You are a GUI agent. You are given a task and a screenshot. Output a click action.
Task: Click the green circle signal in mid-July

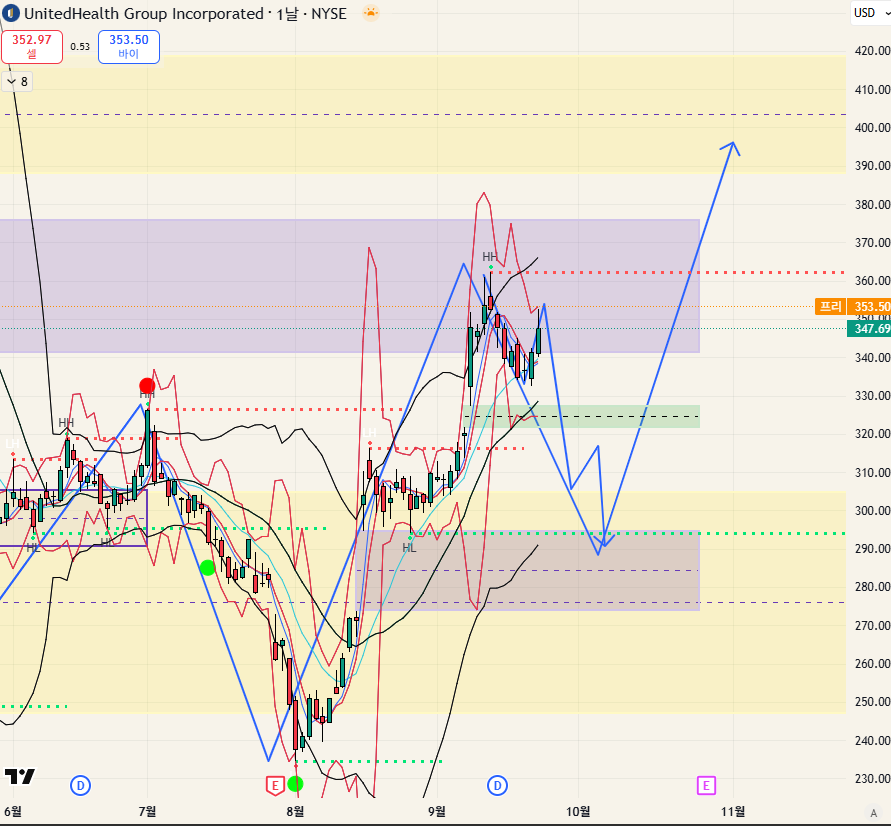click(x=207, y=567)
